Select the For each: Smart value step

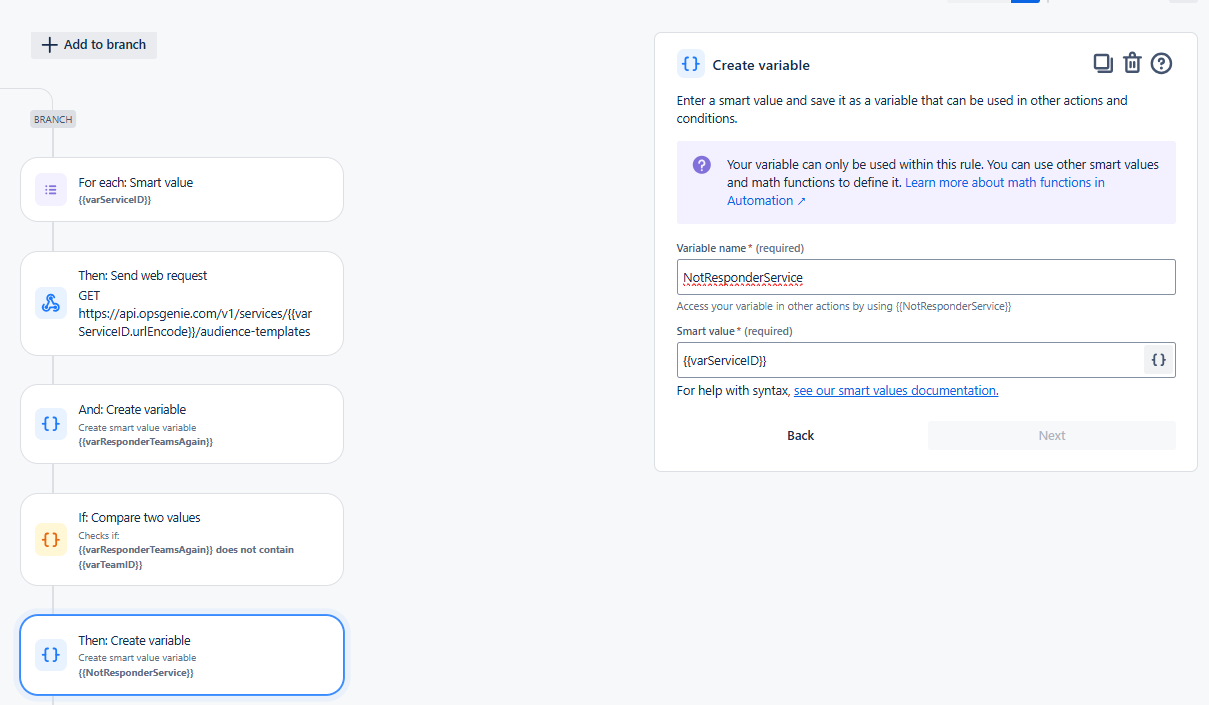point(182,189)
